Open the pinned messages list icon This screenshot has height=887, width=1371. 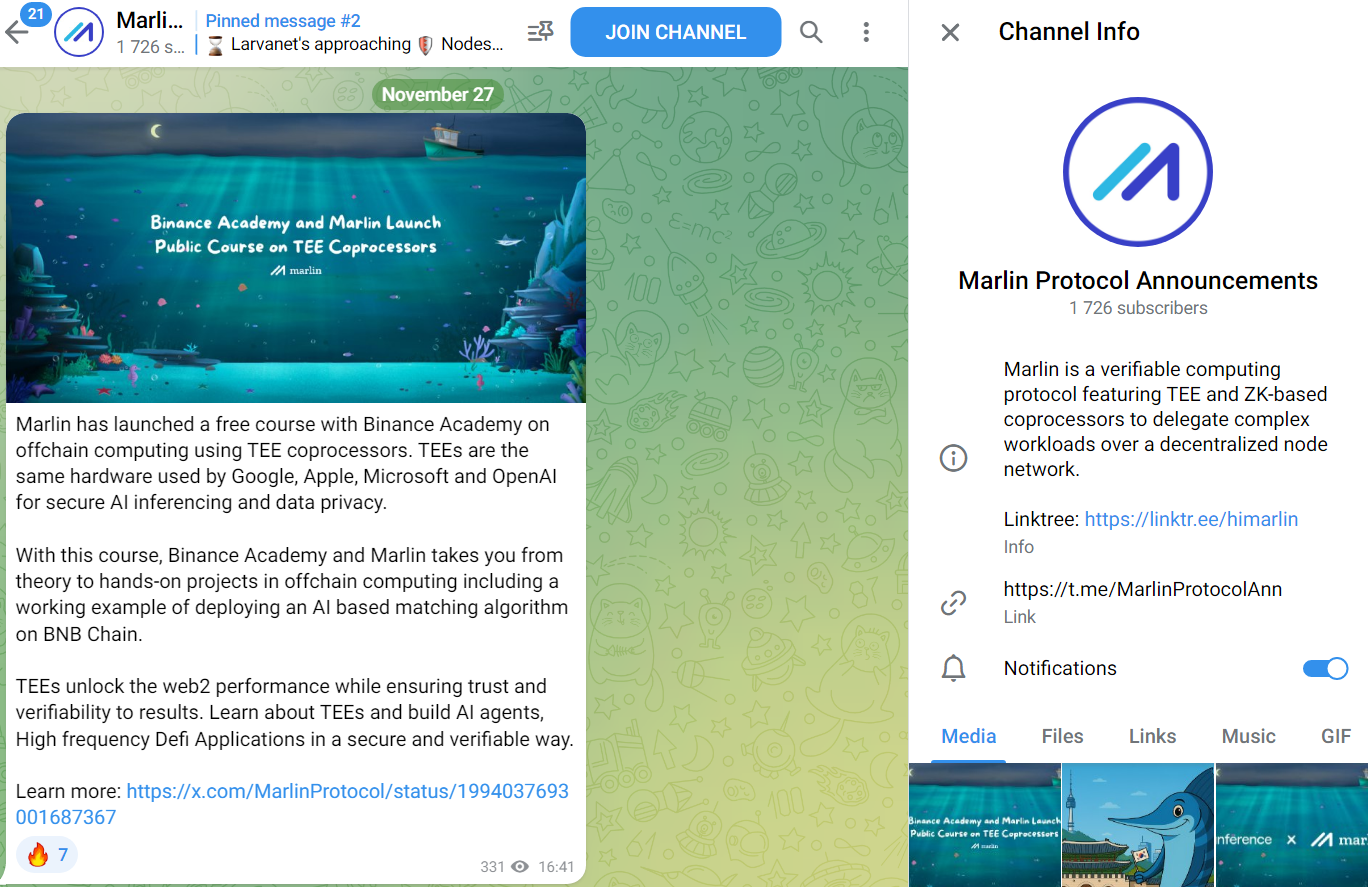(540, 32)
